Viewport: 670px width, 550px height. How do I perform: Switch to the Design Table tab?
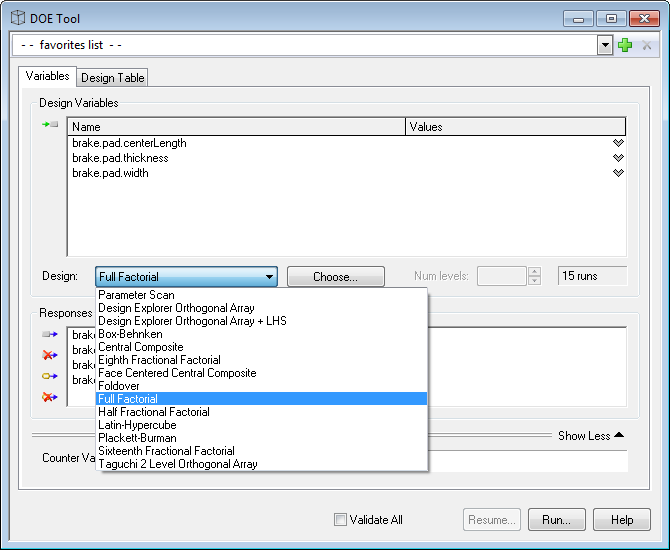pyautogui.click(x=112, y=78)
